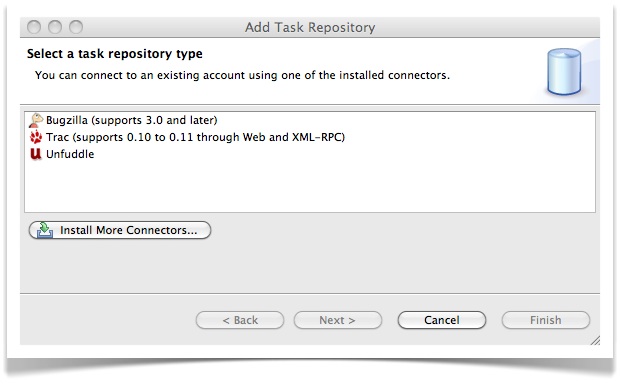Click the Add Task Repository title text

coord(310,27)
